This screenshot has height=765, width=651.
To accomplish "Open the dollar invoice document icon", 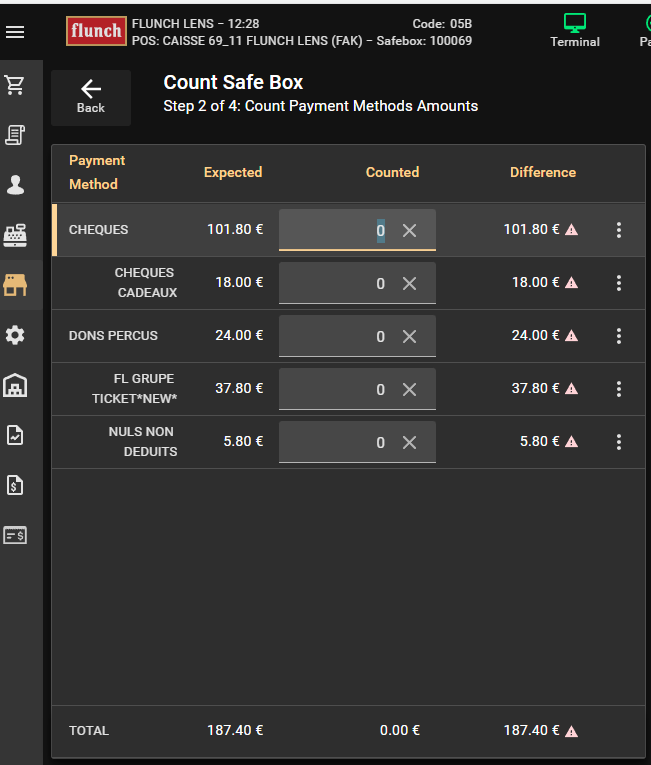I will tap(15, 486).
